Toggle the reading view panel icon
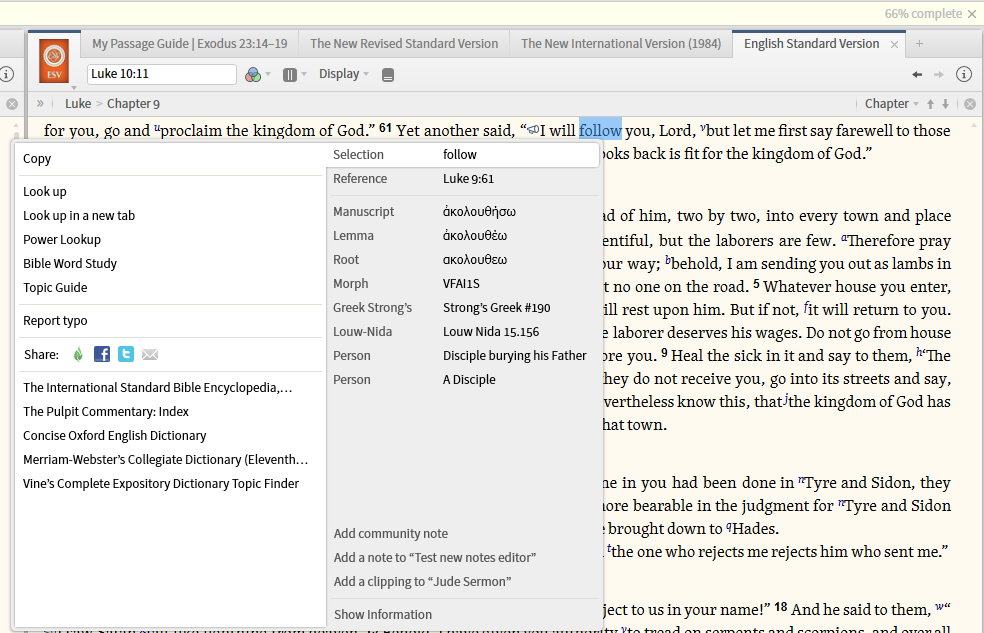This screenshot has width=984, height=633. 388,75
